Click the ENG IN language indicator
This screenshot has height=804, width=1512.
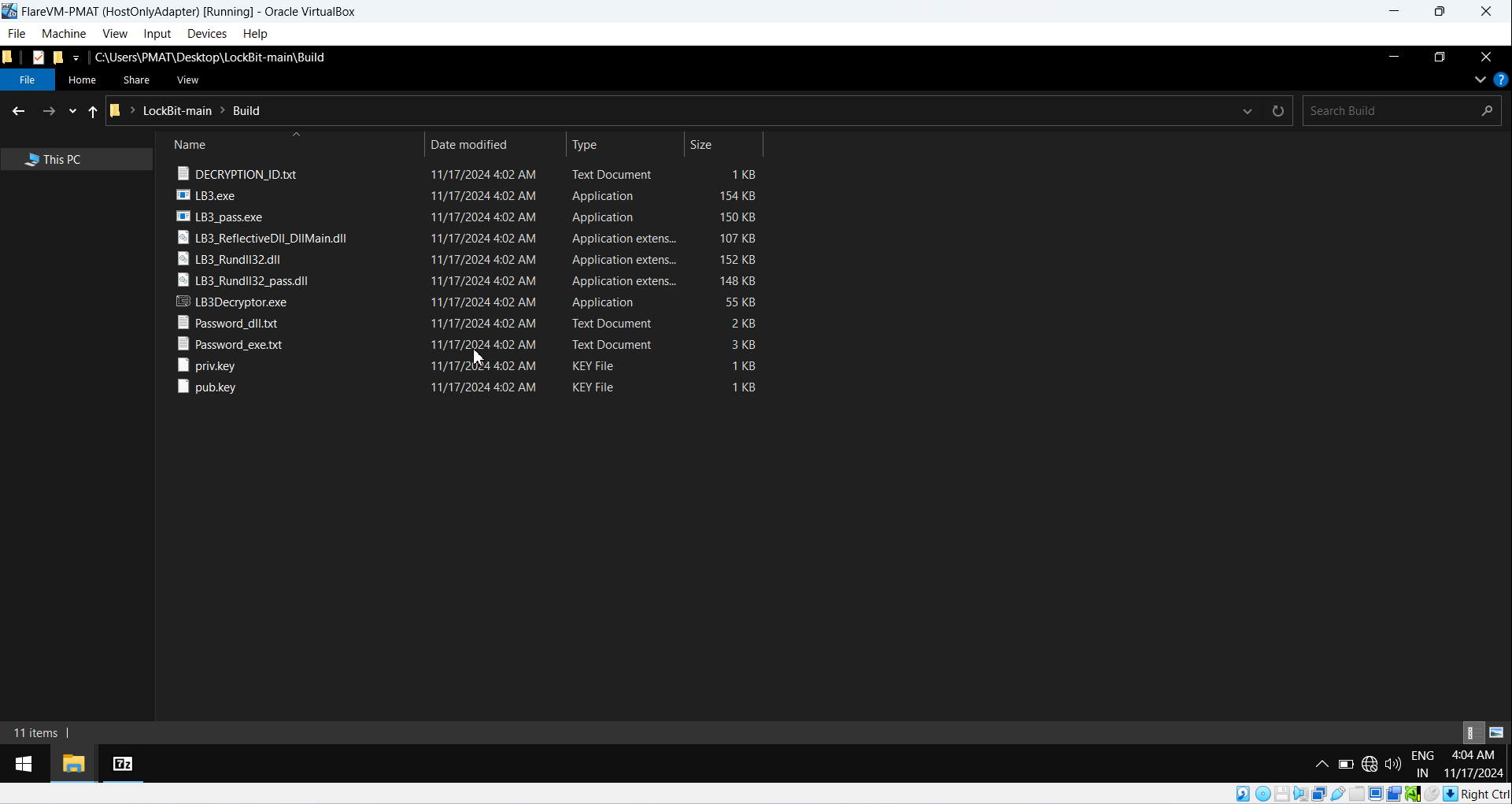point(1422,764)
